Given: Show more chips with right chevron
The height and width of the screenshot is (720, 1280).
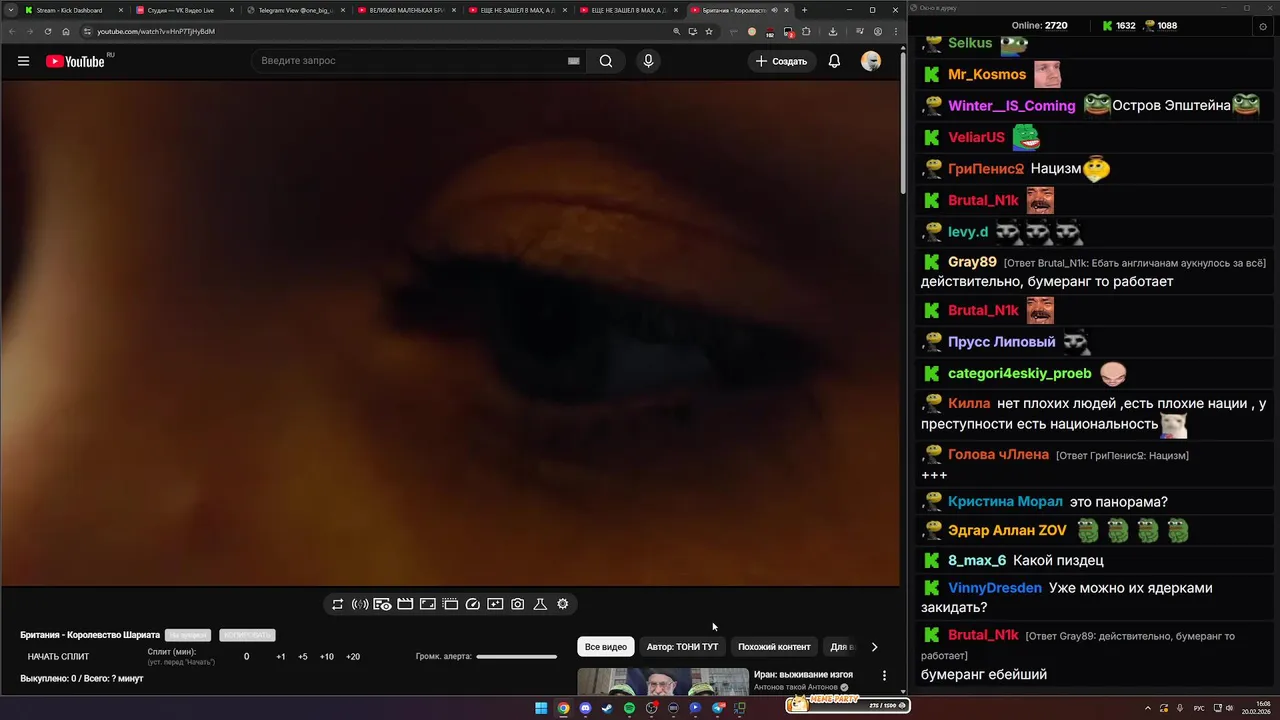Looking at the screenshot, I should [x=874, y=647].
